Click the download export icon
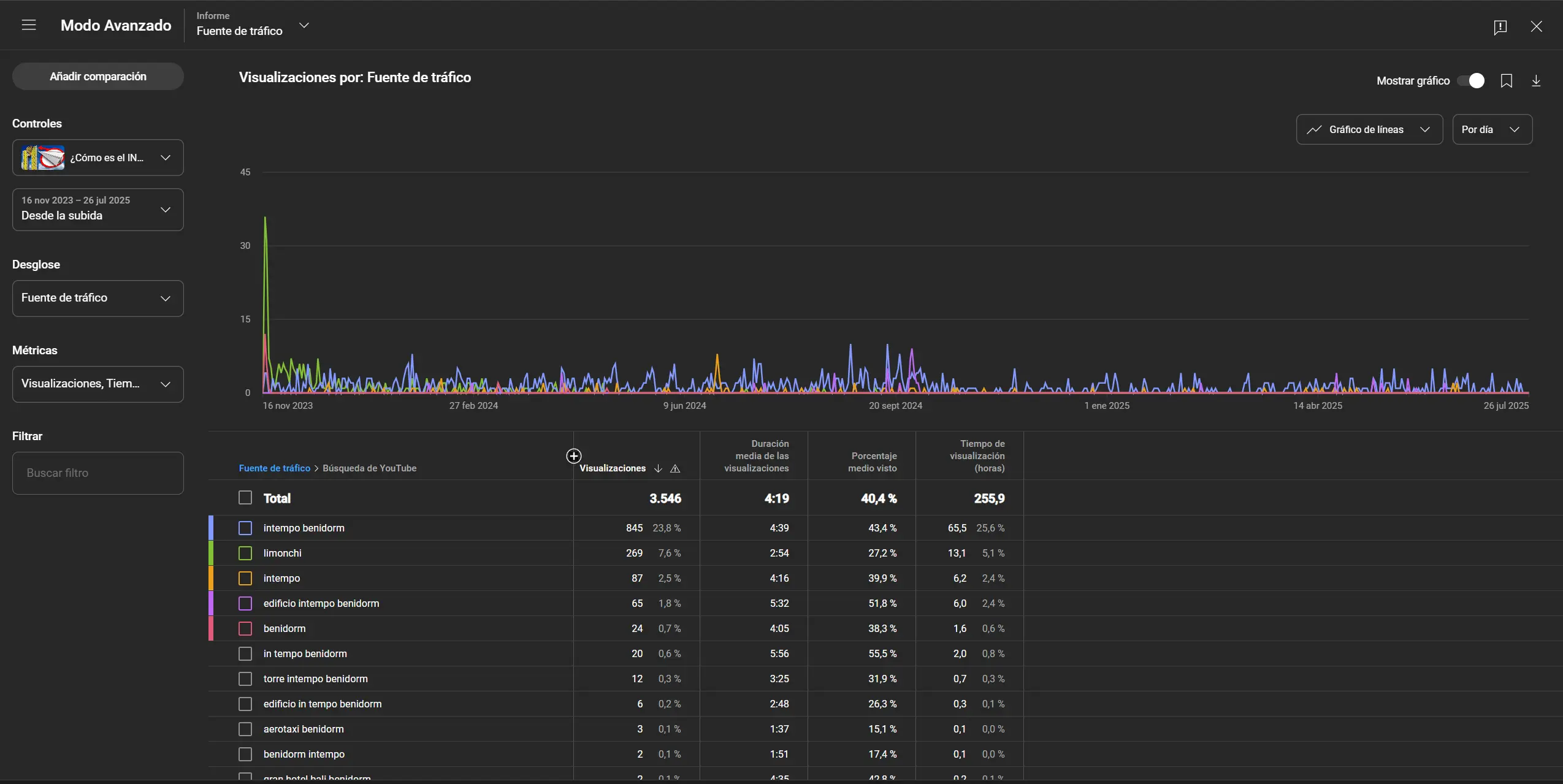The width and height of the screenshot is (1563, 784). point(1535,81)
